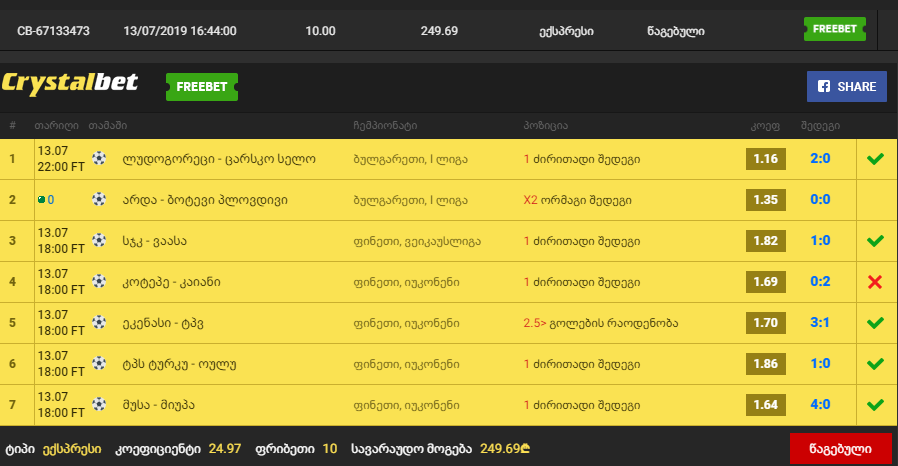
Task: Click soccer ball icon for ეკენასი - ტპვ match
Action: [x=99, y=322]
